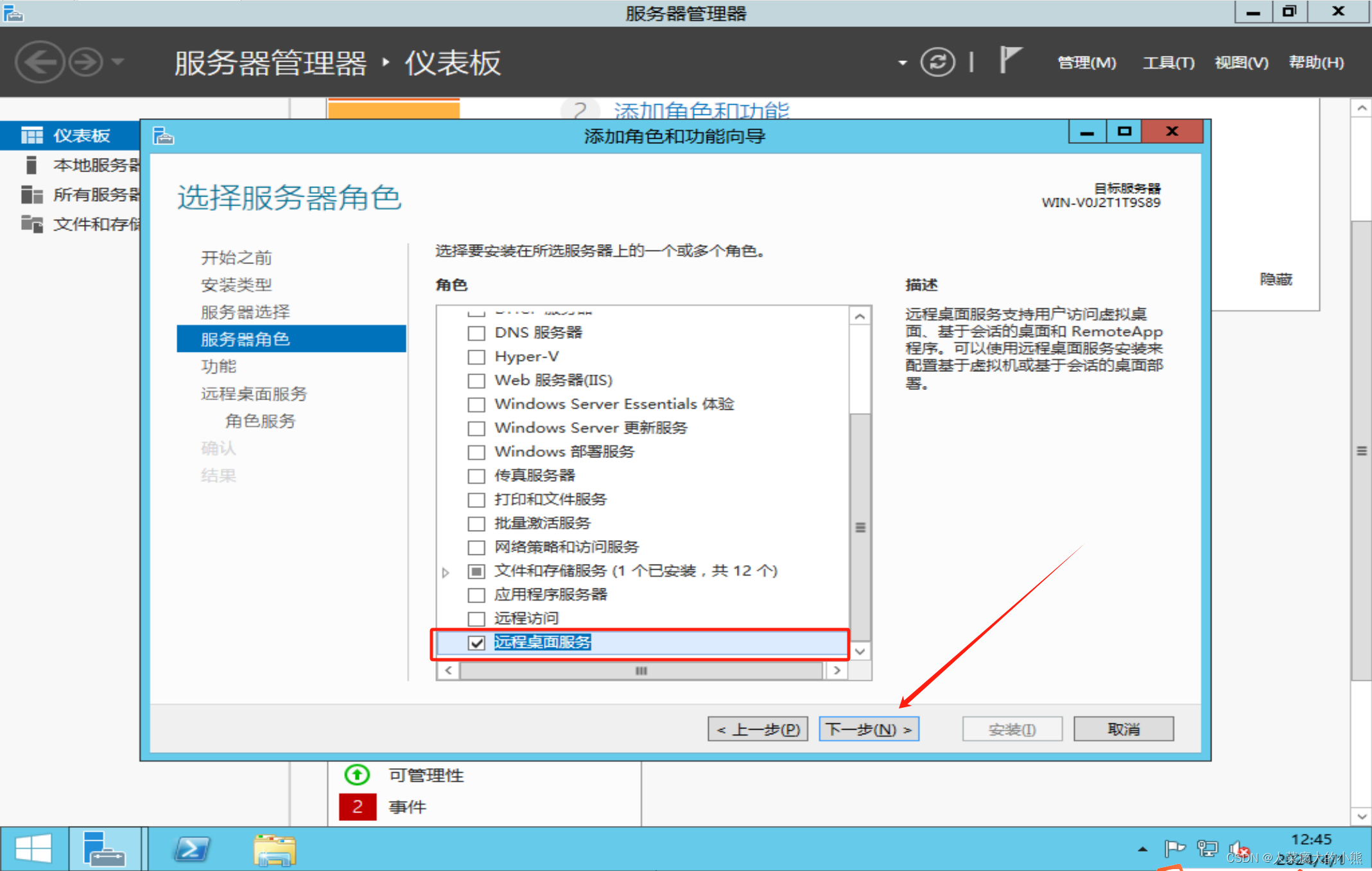Viewport: 1372px width, 871px height.
Task: Open the navigation history dropdown beside forward arrow
Action: (x=117, y=62)
